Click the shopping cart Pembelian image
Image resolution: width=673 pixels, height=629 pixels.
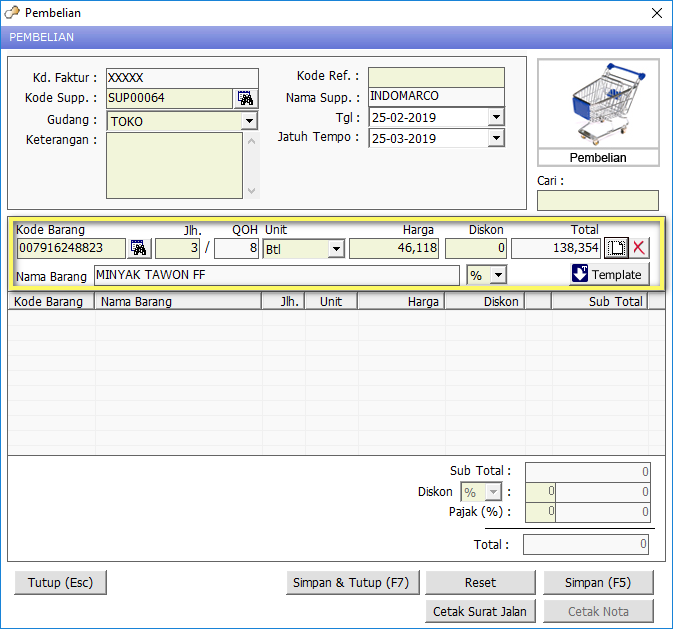pos(598,104)
